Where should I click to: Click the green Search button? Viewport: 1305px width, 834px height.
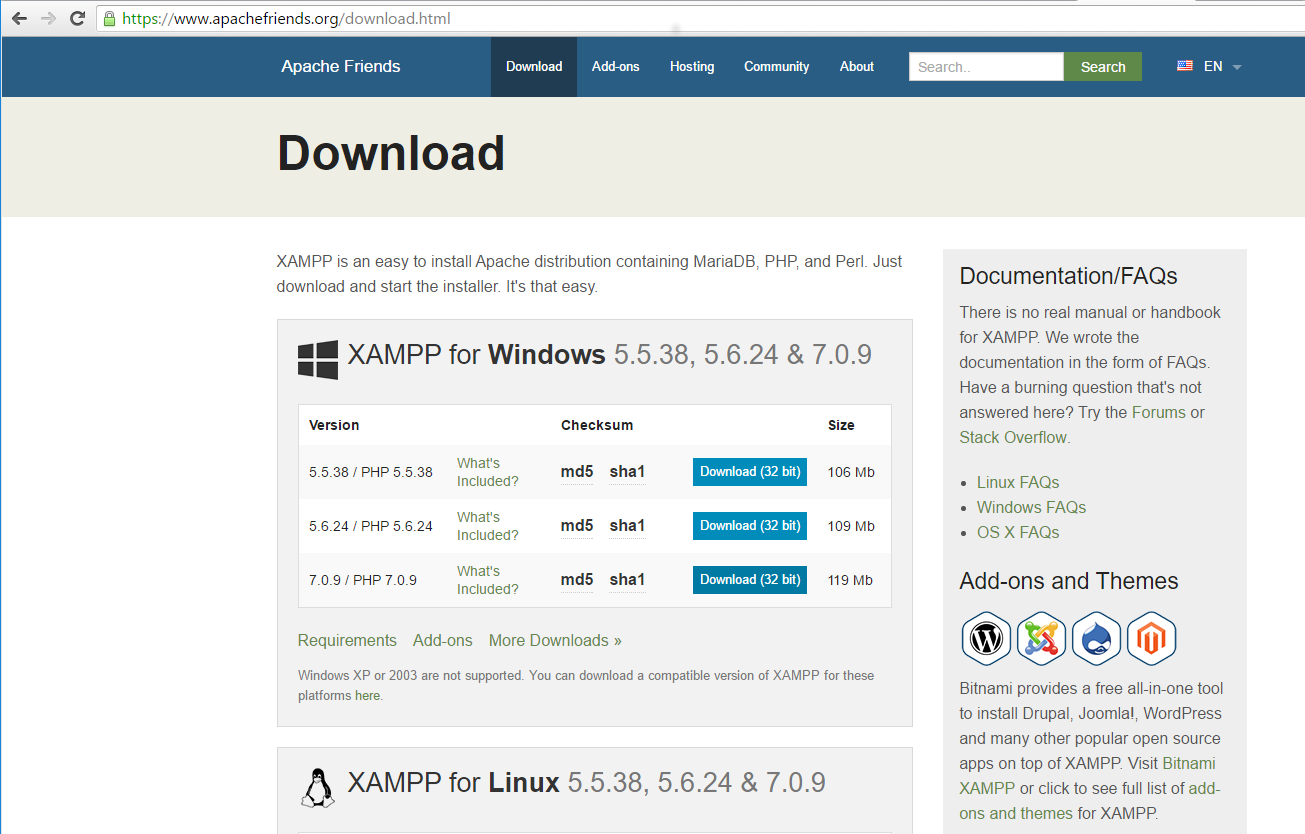tap(1103, 67)
